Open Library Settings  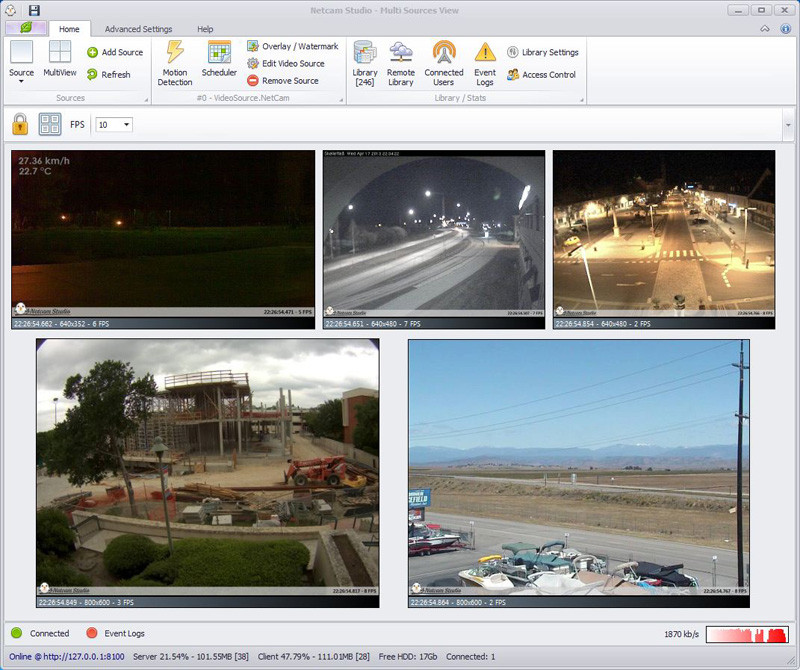[x=542, y=52]
